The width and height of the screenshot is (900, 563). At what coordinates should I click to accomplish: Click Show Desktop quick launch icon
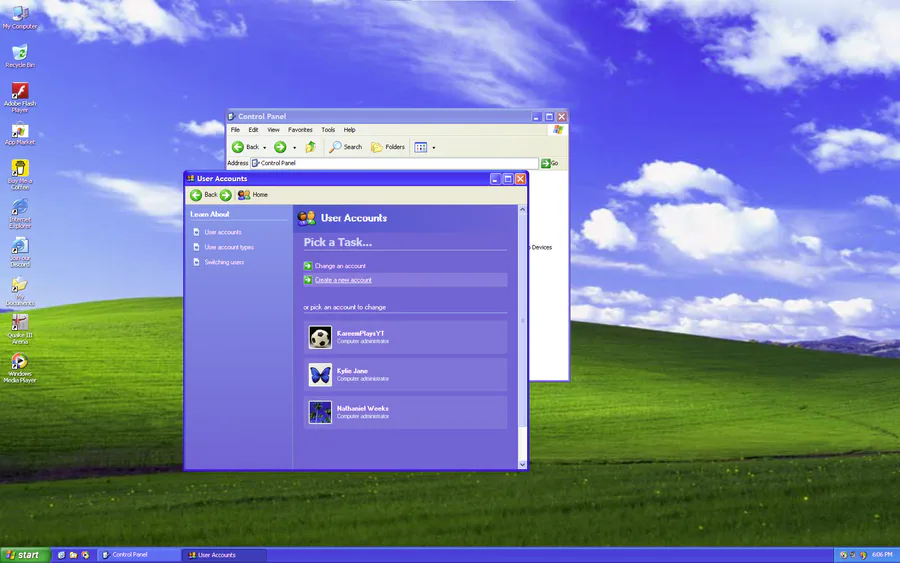pyautogui.click(x=61, y=555)
